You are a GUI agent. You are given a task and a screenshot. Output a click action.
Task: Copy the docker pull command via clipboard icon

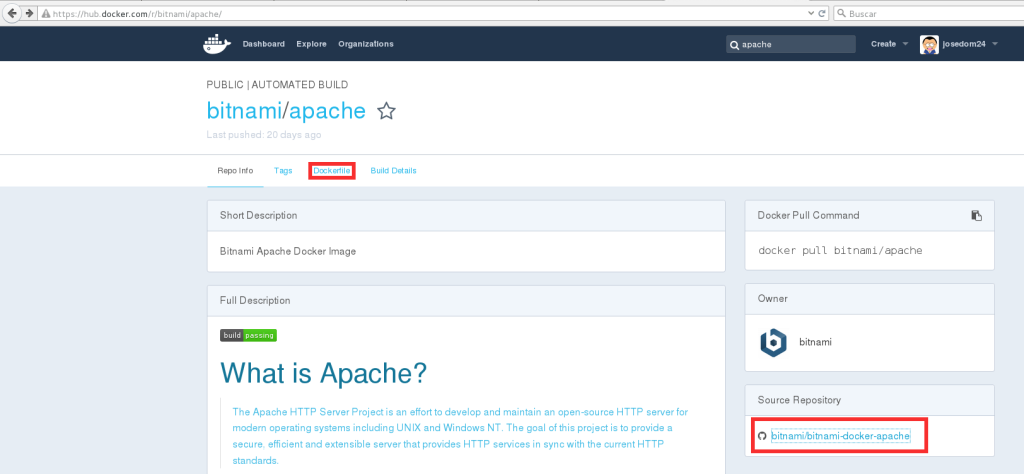coord(976,215)
